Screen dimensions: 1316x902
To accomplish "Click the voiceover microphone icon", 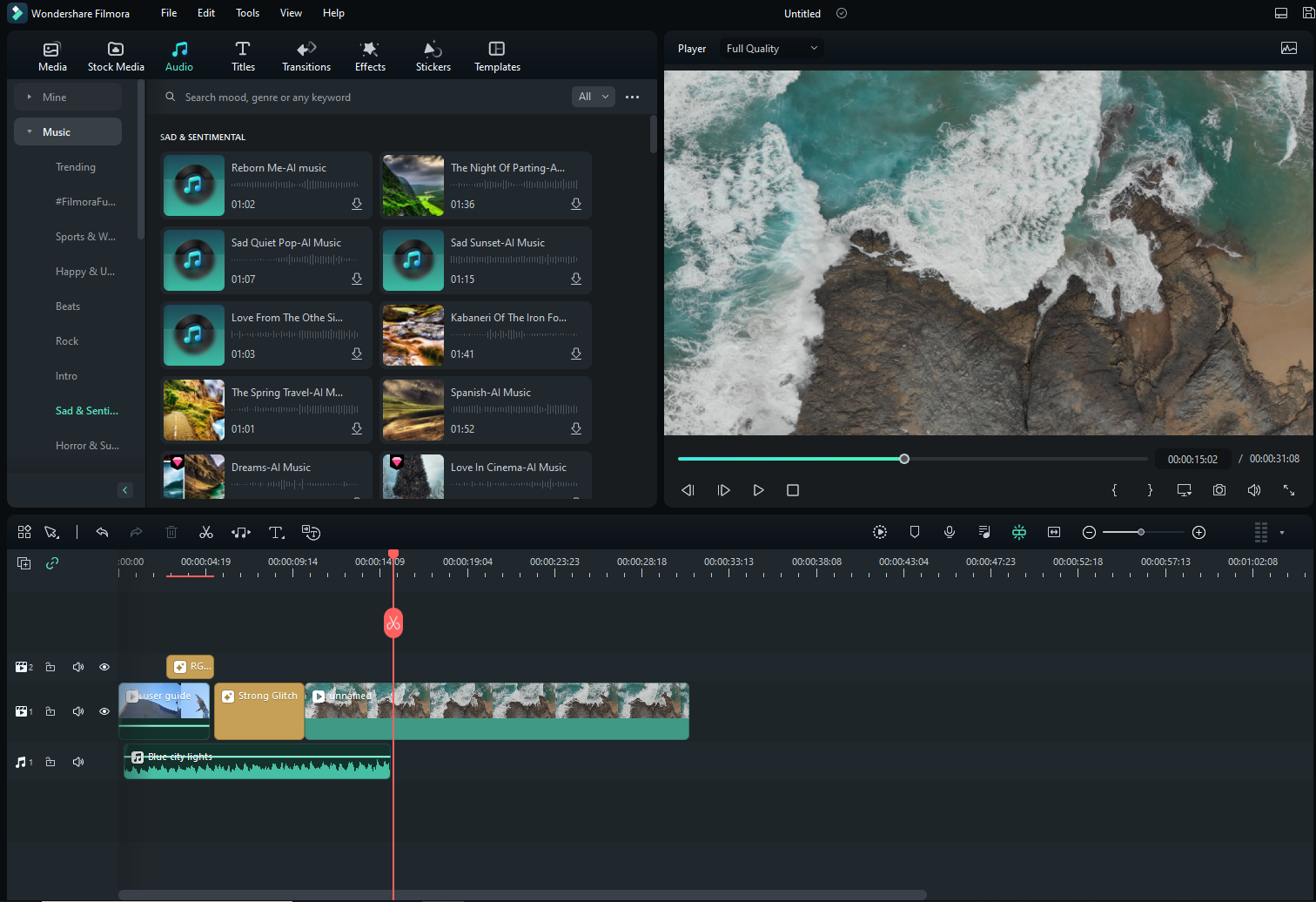I will click(x=950, y=532).
